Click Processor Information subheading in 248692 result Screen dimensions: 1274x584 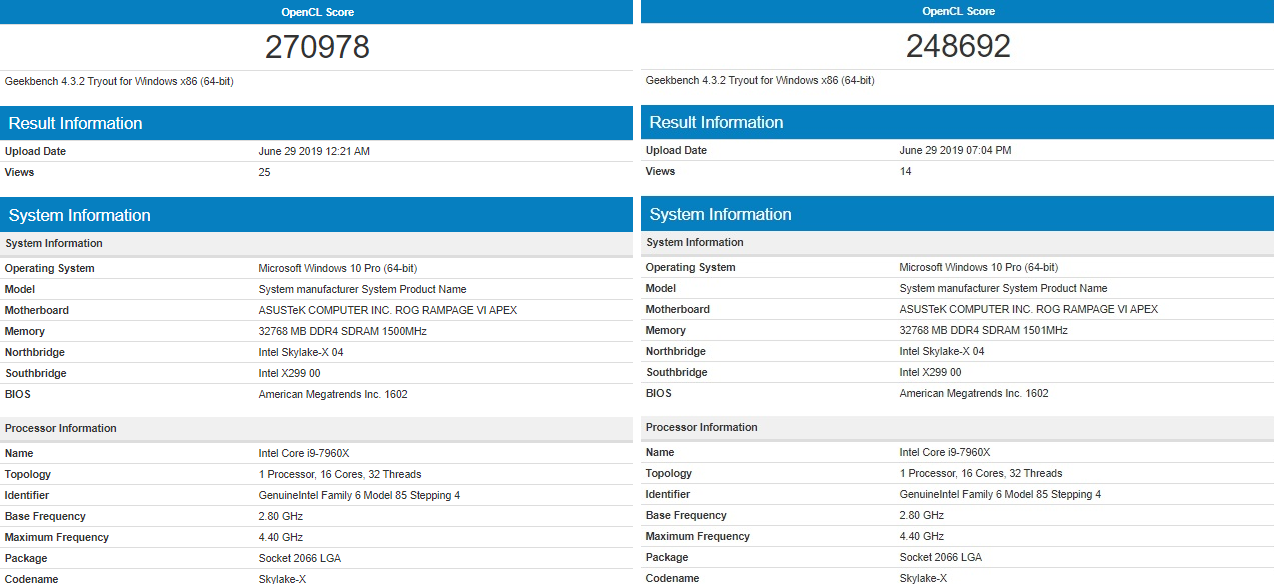702,427
